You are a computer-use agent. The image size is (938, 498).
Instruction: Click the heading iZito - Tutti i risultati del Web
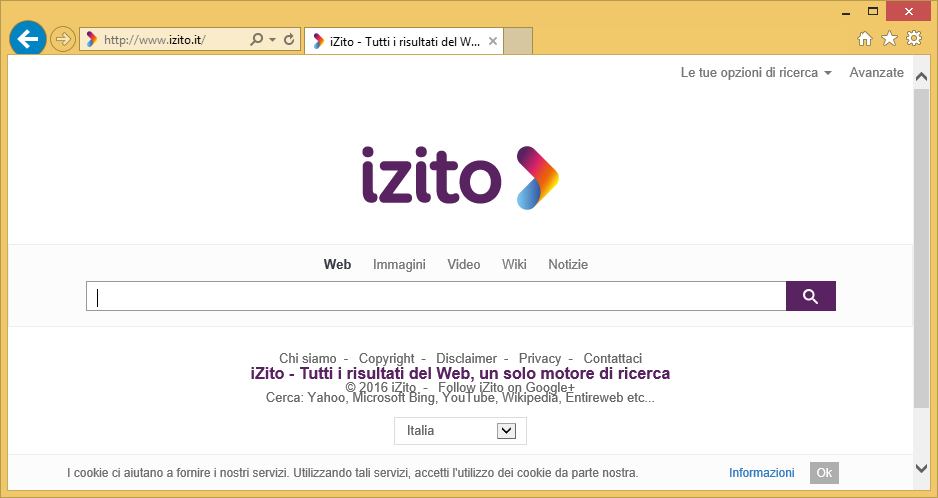[x=460, y=374]
